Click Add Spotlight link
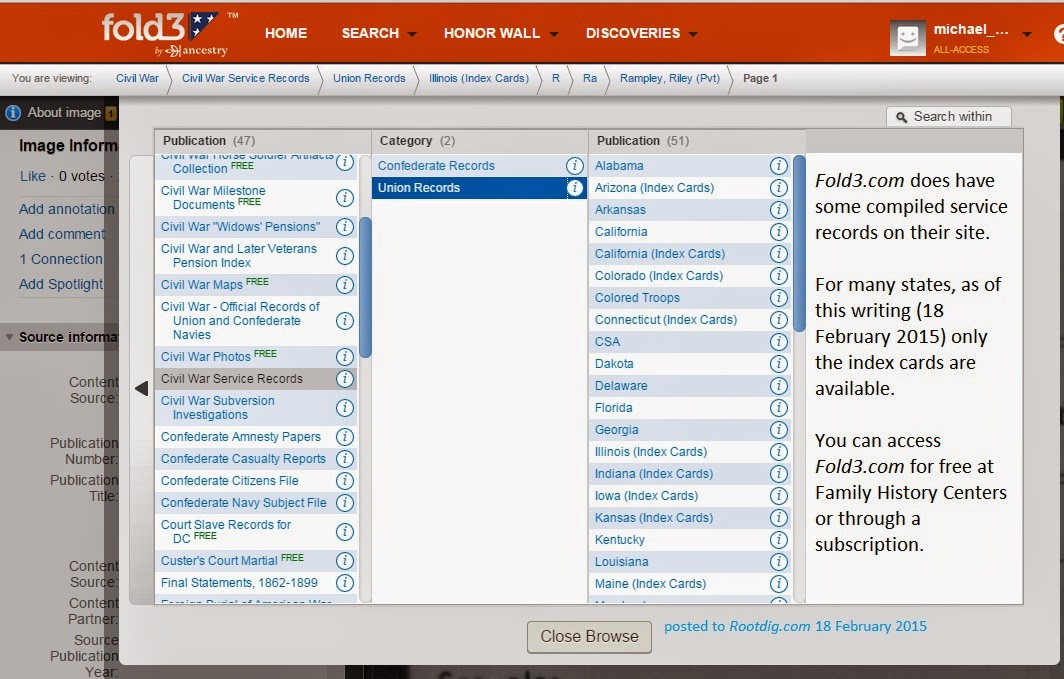The height and width of the screenshot is (679, 1064). [61, 284]
